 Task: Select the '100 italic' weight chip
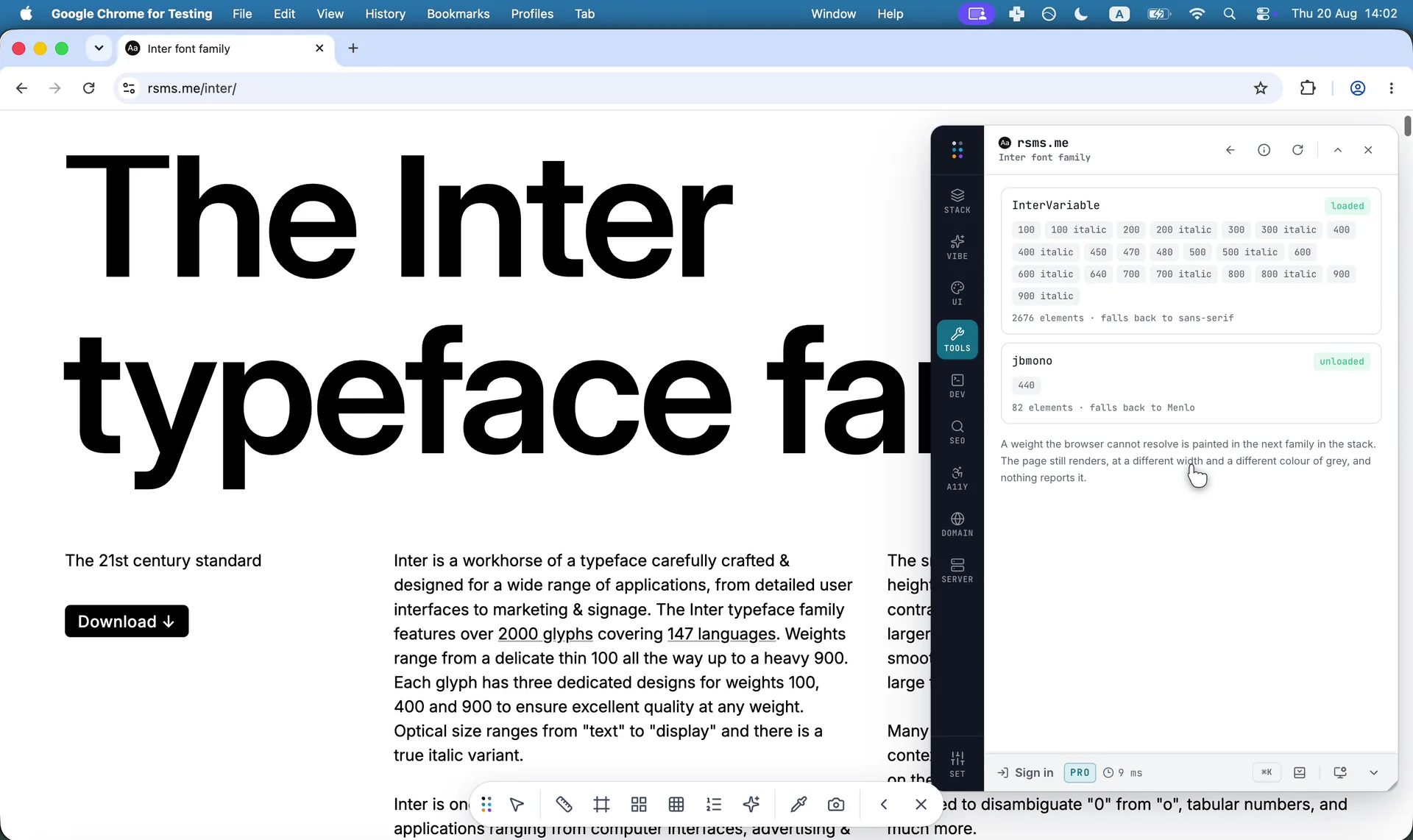point(1078,229)
